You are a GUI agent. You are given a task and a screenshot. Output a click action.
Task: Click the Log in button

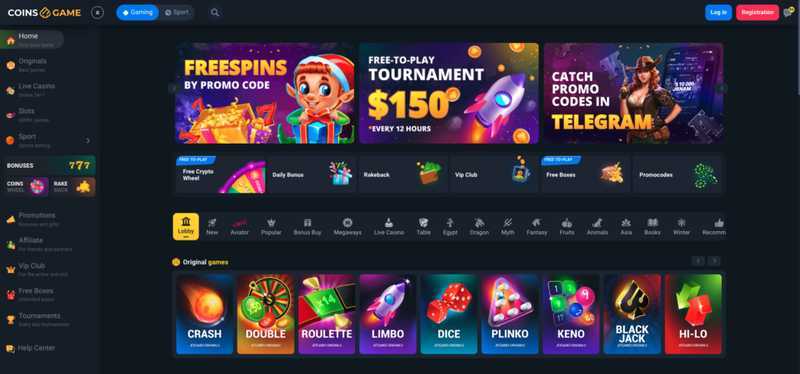point(718,13)
